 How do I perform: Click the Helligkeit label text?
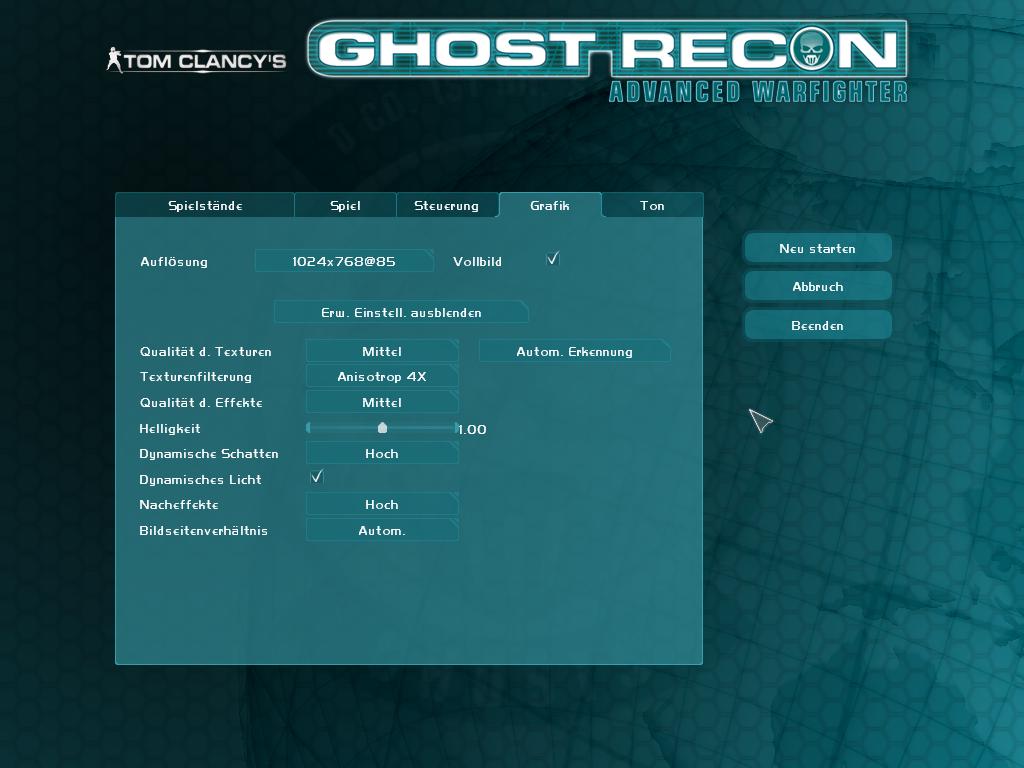(170, 428)
